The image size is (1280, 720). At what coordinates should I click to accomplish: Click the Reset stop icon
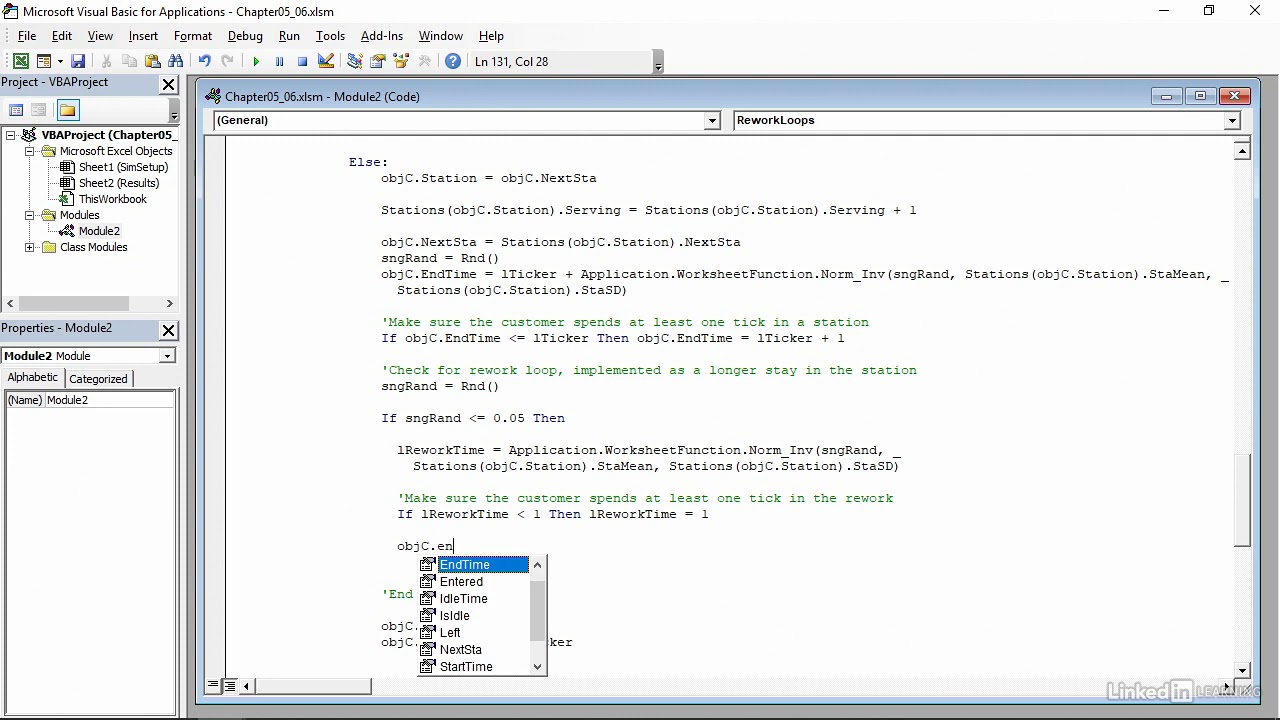pyautogui.click(x=302, y=61)
